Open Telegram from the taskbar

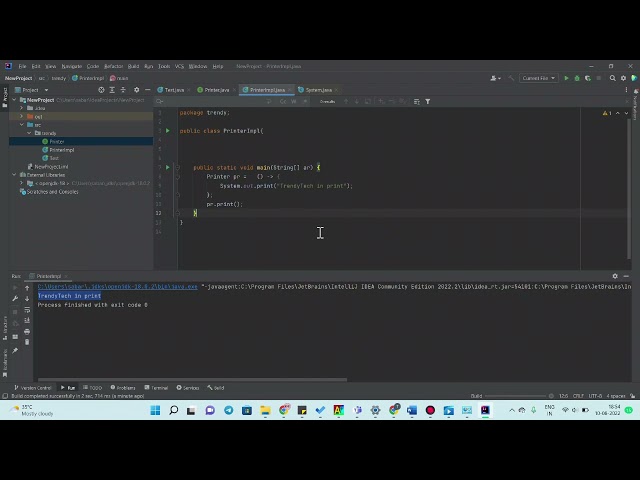pos(229,410)
